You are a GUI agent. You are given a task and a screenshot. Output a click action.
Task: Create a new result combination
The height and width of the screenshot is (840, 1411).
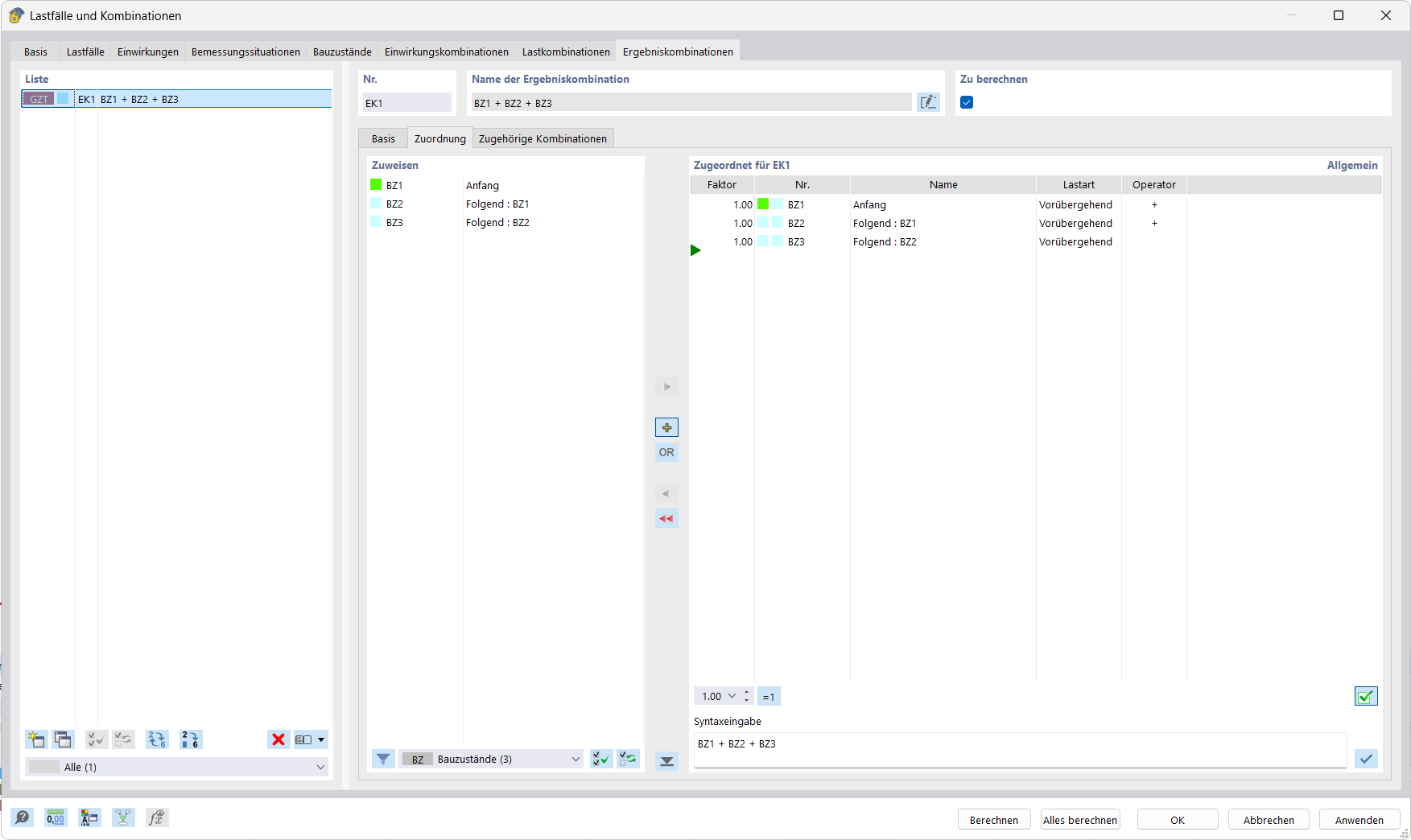(x=35, y=739)
